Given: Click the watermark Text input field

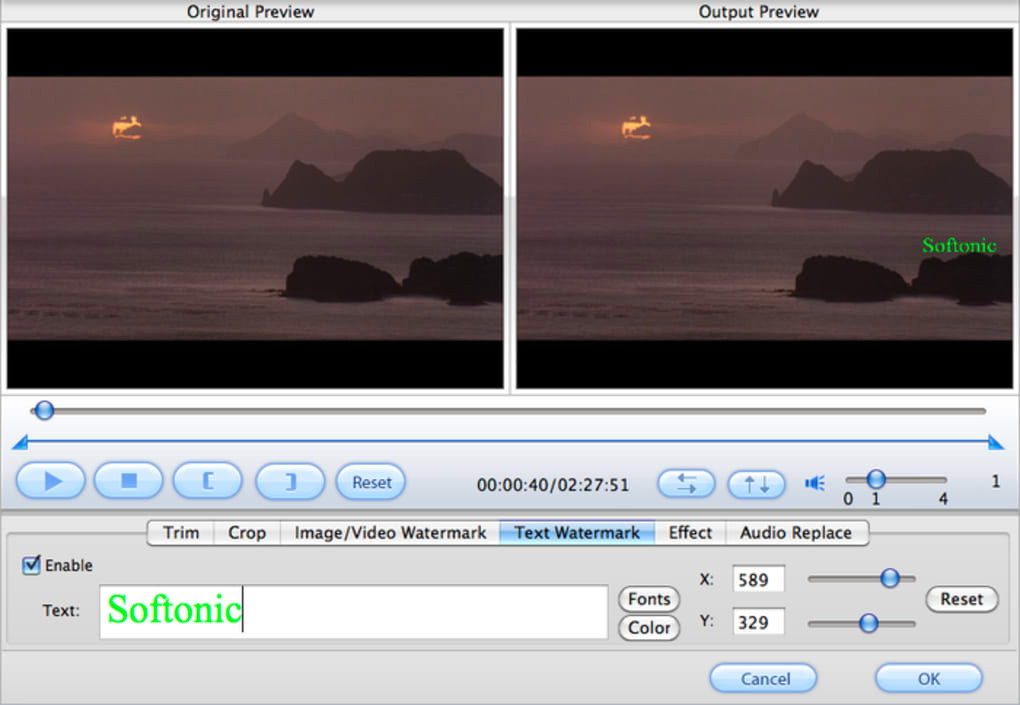Looking at the screenshot, I should coord(353,611).
